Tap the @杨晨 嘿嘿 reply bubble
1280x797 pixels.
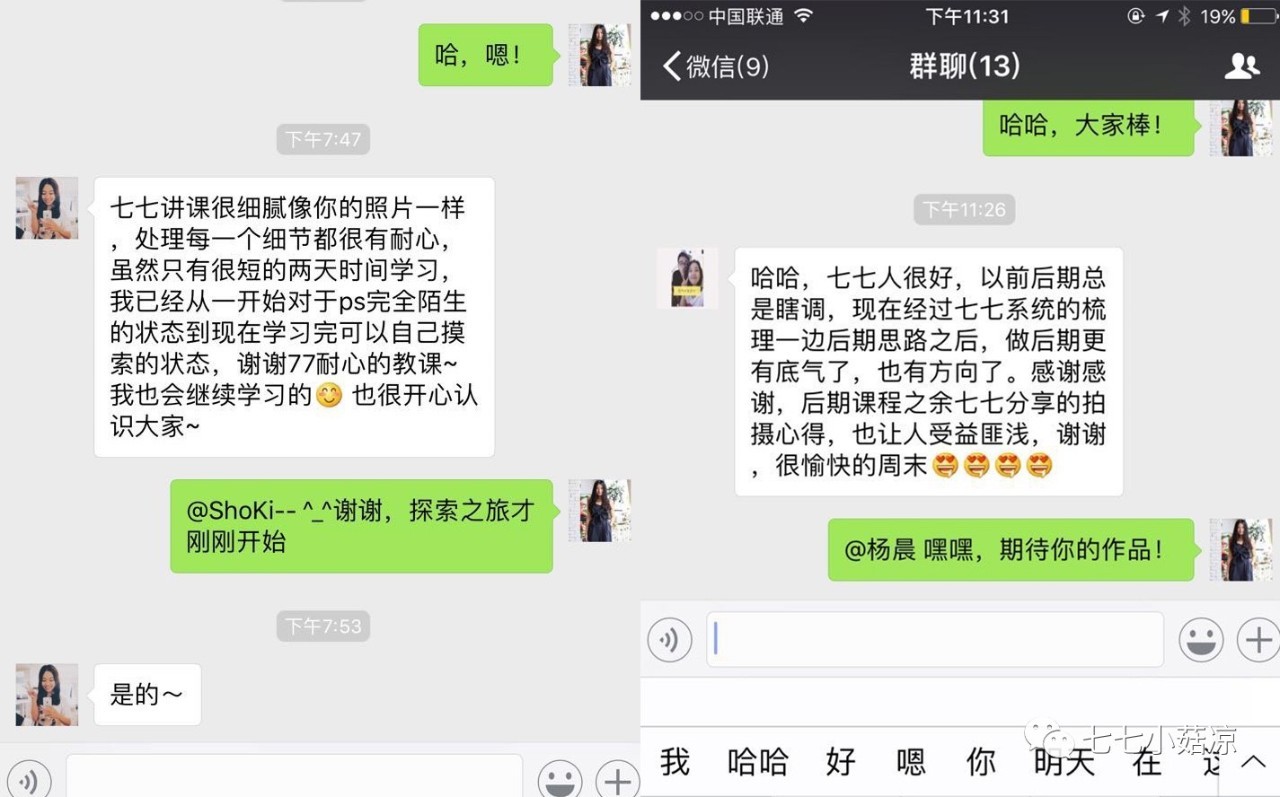pos(1011,549)
